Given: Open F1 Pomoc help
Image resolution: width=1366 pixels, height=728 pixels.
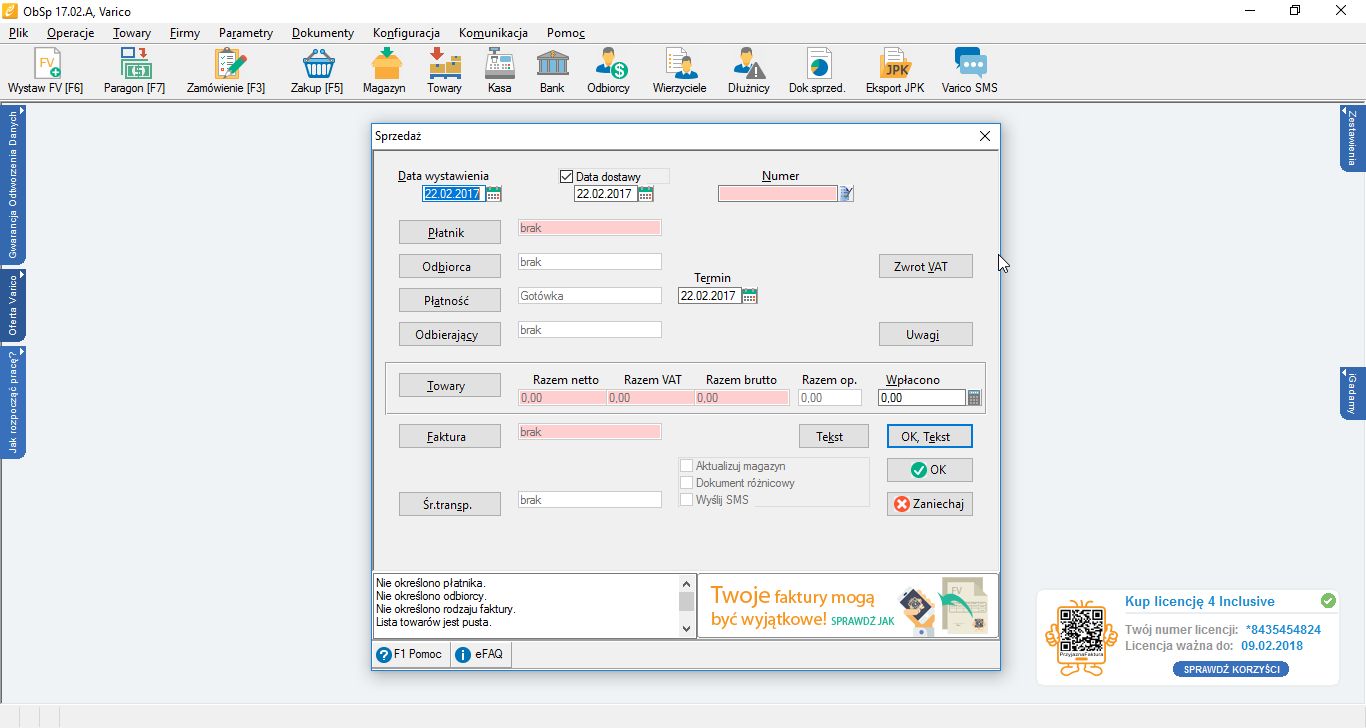Looking at the screenshot, I should click(410, 654).
